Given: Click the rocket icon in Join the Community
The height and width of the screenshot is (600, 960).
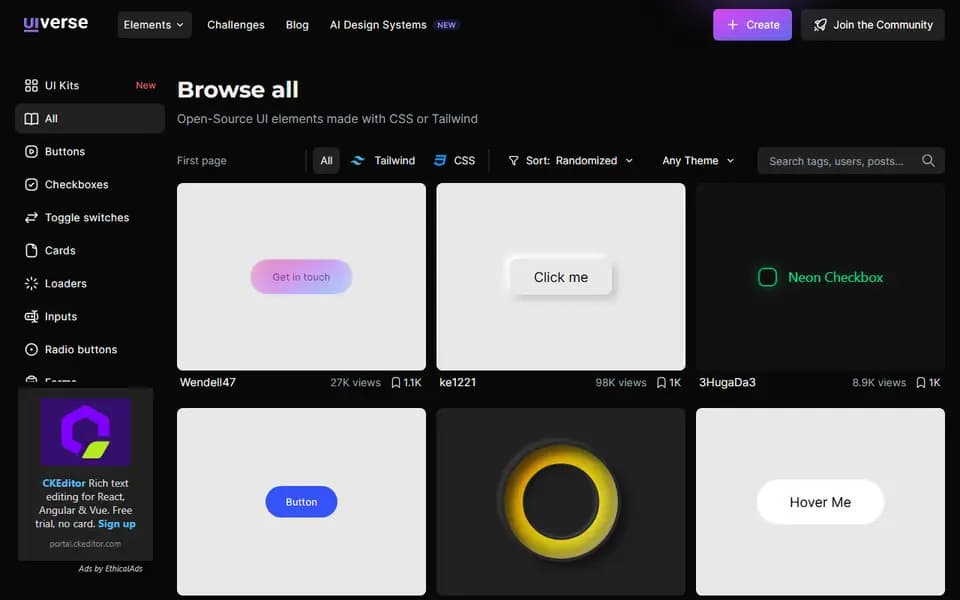Looking at the screenshot, I should point(820,25).
